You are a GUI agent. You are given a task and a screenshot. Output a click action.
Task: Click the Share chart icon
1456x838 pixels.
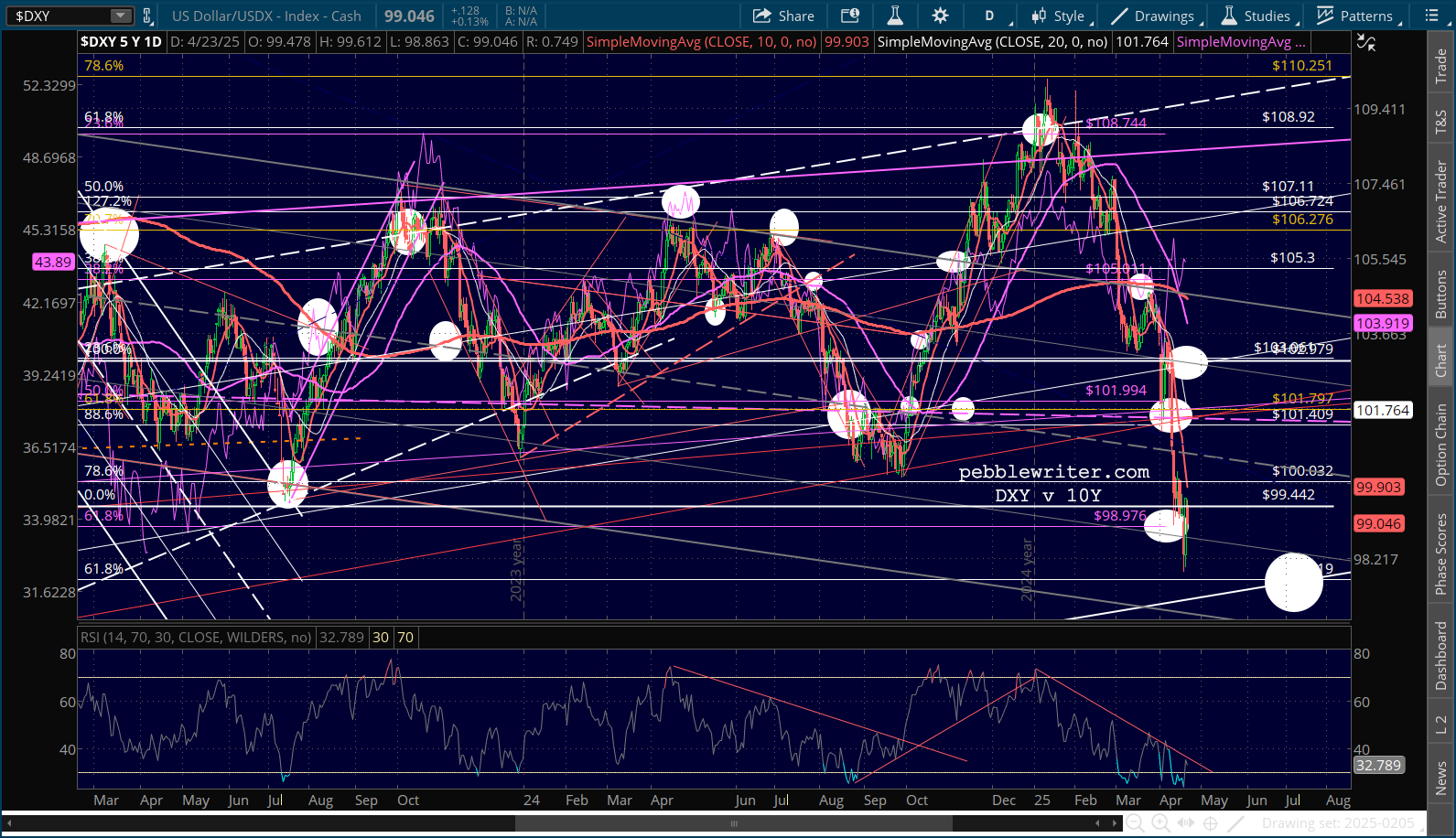coord(783,16)
